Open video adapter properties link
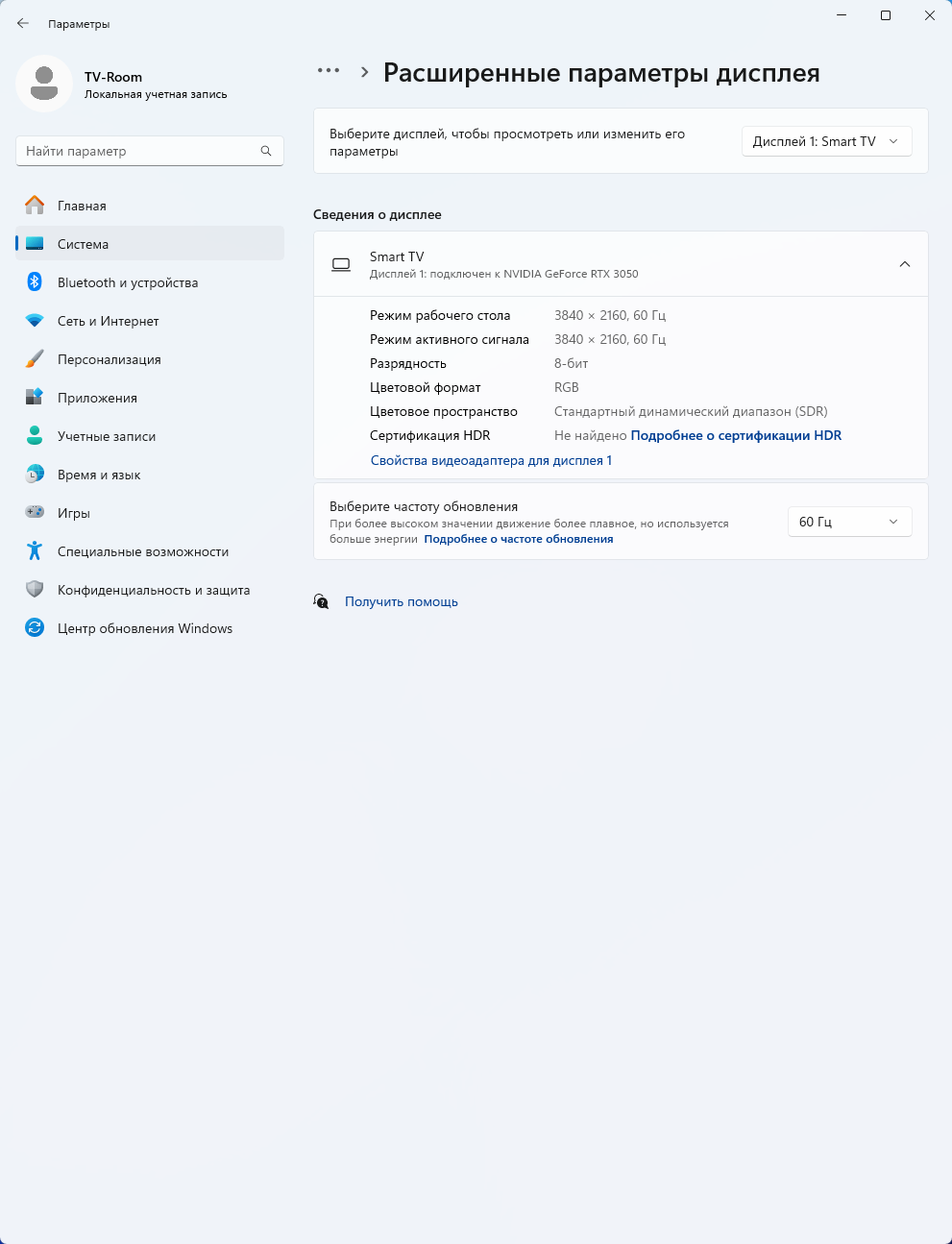Viewport: 952px width, 1244px height. (x=491, y=460)
